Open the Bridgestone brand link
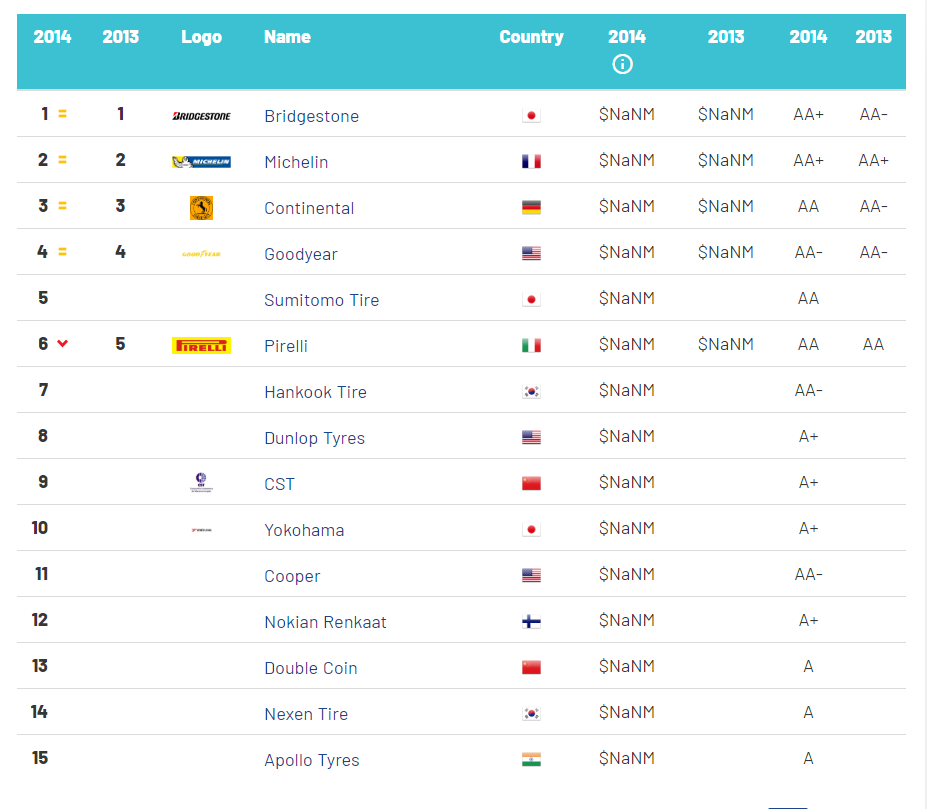927x809 pixels. pos(312,116)
